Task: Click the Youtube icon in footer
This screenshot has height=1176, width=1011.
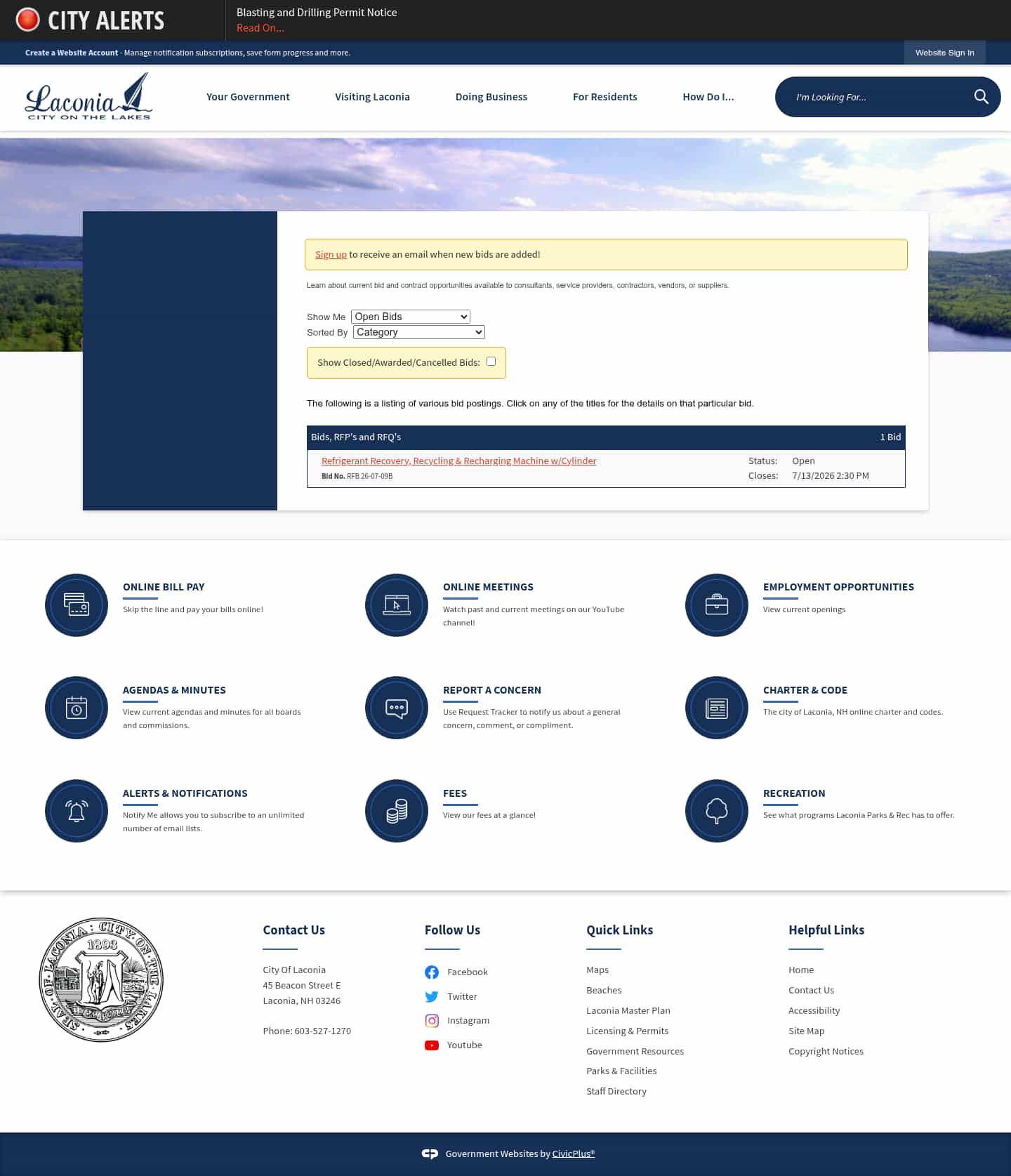Action: [x=432, y=1045]
